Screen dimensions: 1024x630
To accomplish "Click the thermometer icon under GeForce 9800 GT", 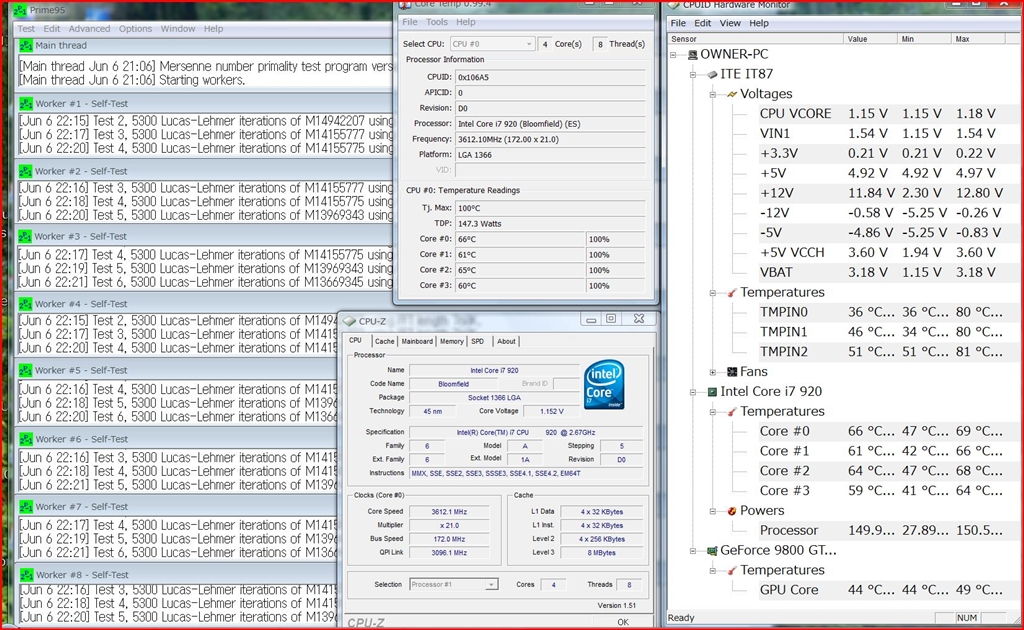I will (x=732, y=571).
